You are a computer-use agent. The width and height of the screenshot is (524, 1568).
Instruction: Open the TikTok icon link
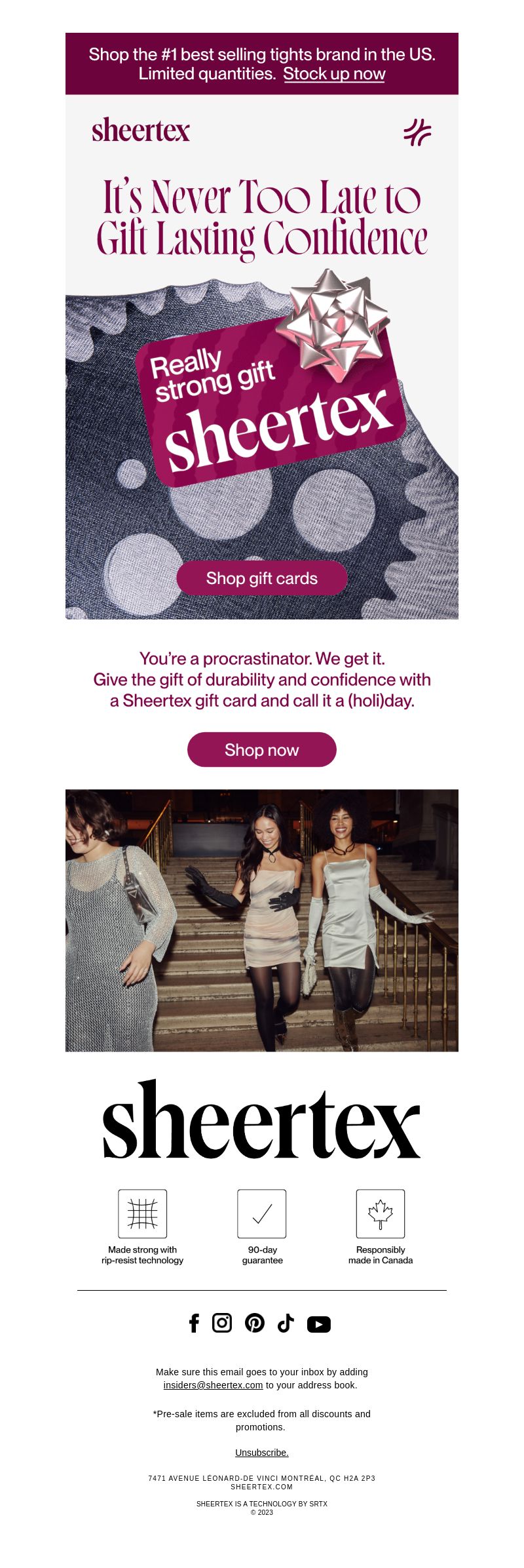point(286,1323)
